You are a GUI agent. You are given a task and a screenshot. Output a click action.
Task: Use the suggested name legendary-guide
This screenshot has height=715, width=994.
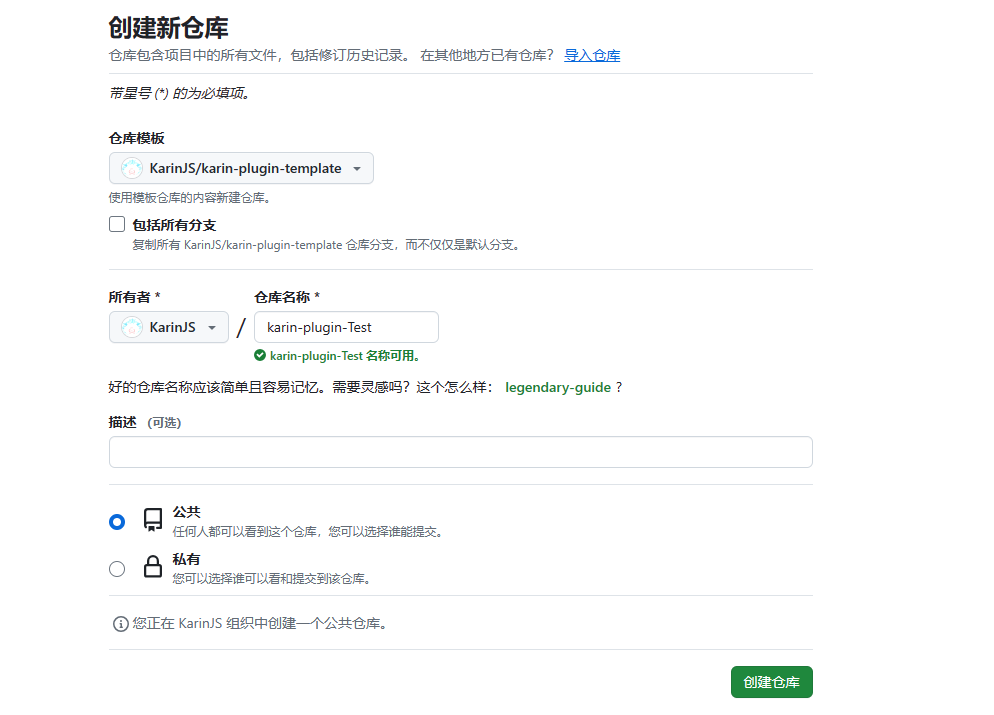[558, 387]
